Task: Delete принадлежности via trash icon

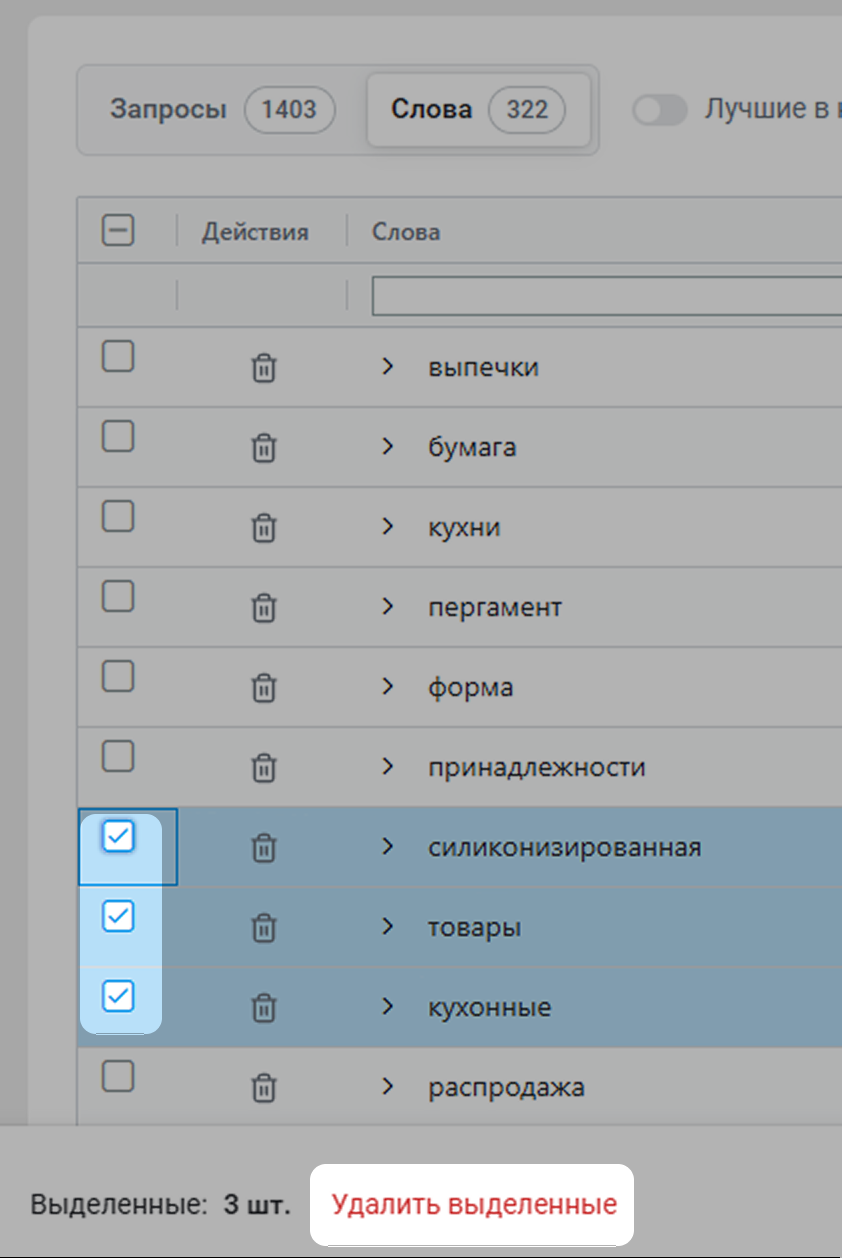Action: (263, 768)
